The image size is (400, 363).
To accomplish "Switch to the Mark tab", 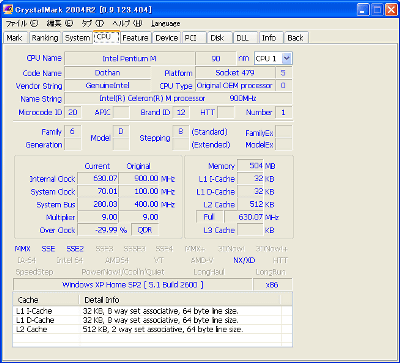I will (14, 38).
